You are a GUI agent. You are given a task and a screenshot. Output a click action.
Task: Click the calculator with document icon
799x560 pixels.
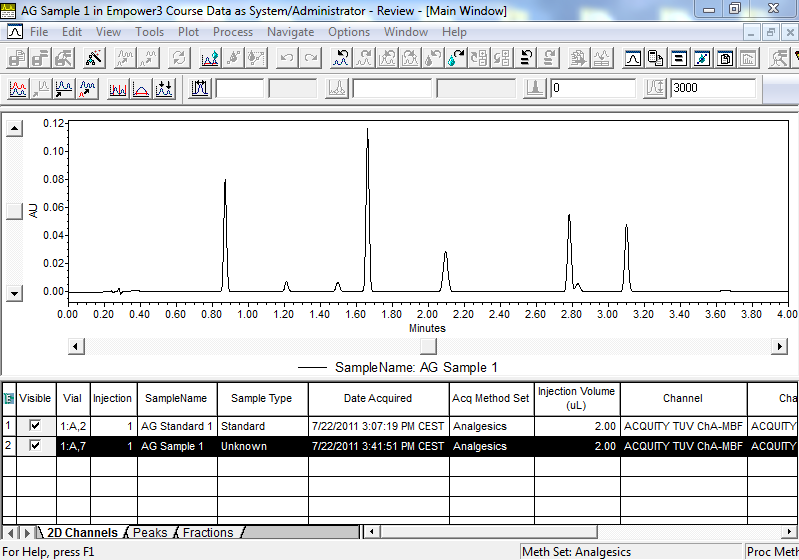pyautogui.click(x=655, y=58)
